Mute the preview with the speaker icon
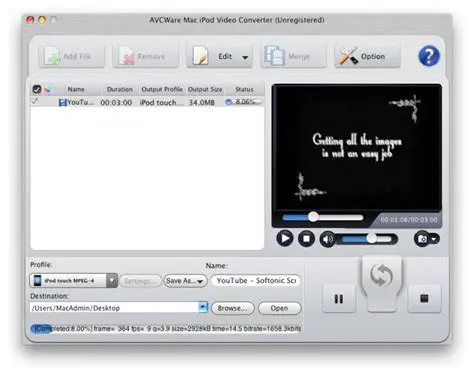 coord(328,239)
